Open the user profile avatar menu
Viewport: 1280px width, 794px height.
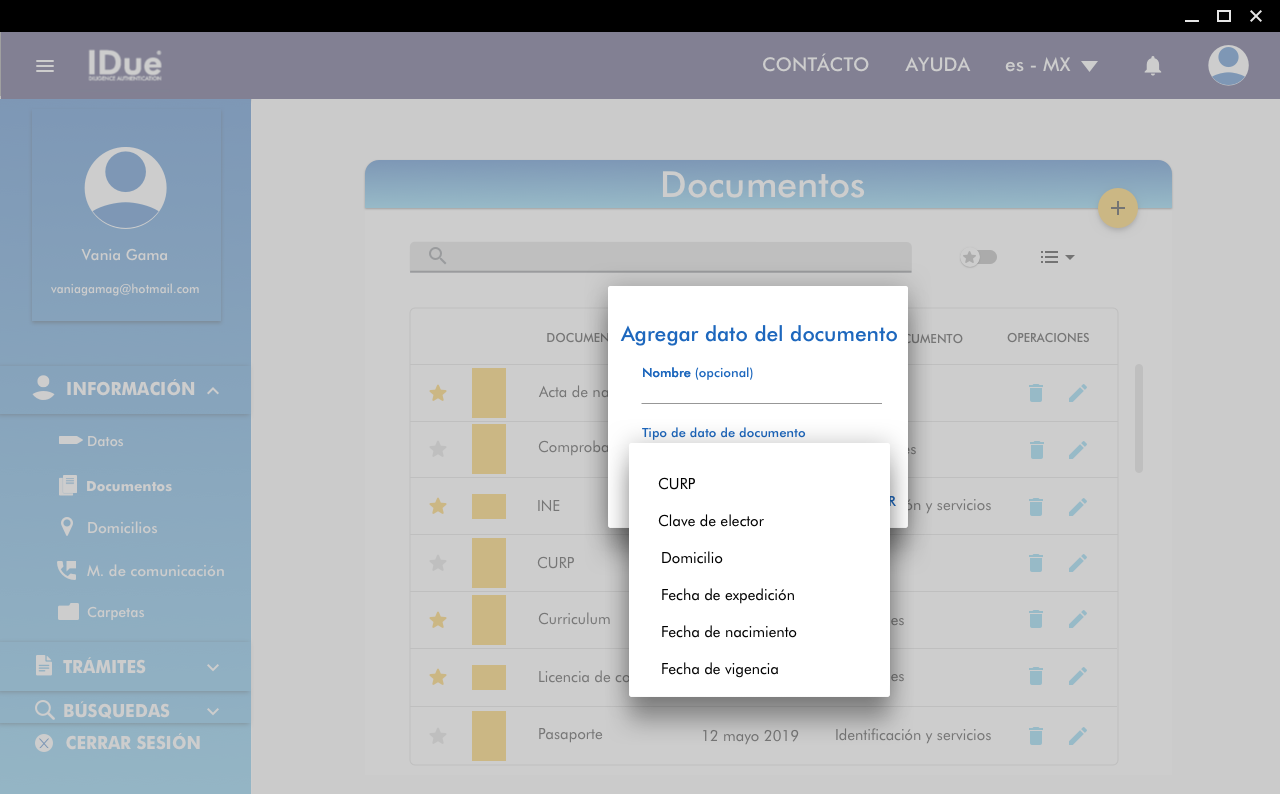coord(1227,66)
